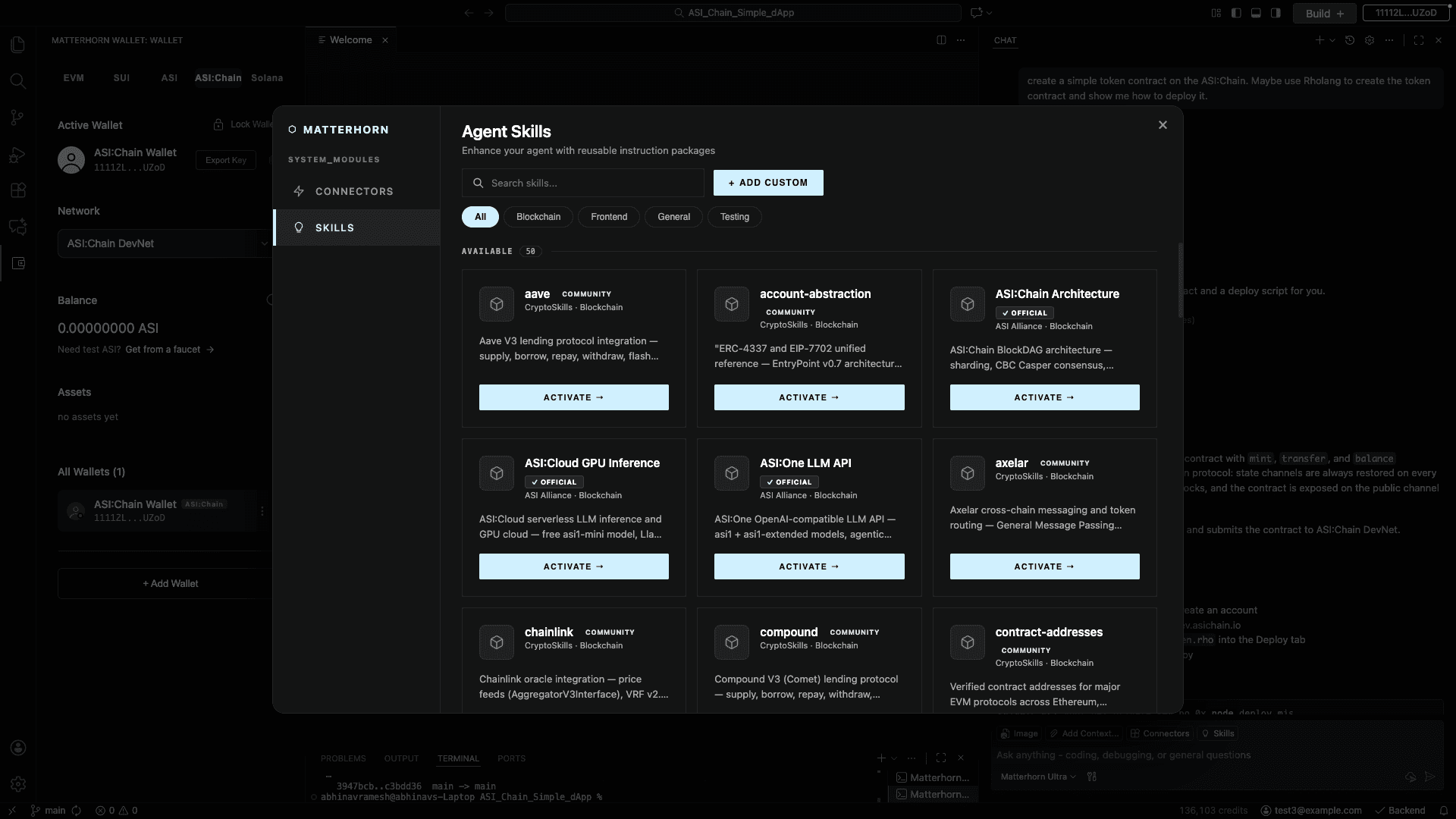Select the Frontend filter chip
Screen dimensions: 1456x819
click(x=609, y=217)
